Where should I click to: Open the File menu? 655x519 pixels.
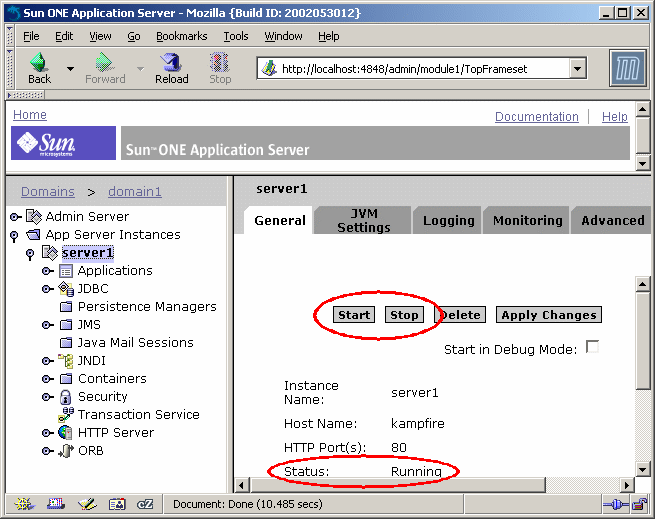[31, 36]
